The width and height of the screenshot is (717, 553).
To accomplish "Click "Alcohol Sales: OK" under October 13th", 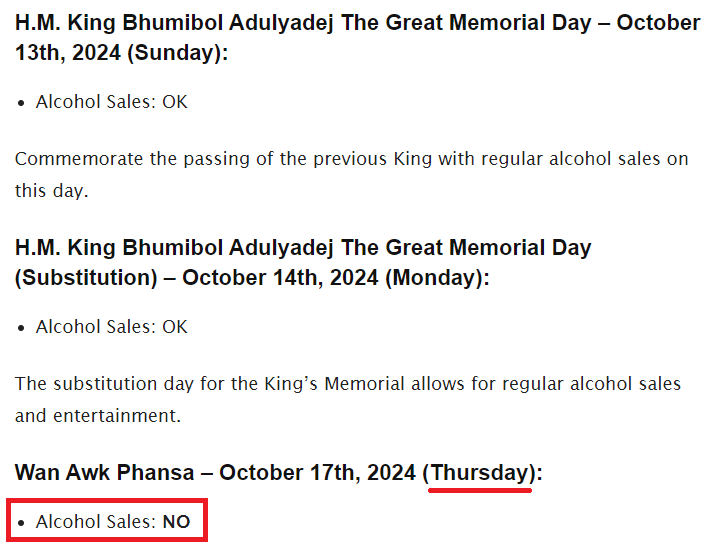I will (112, 102).
